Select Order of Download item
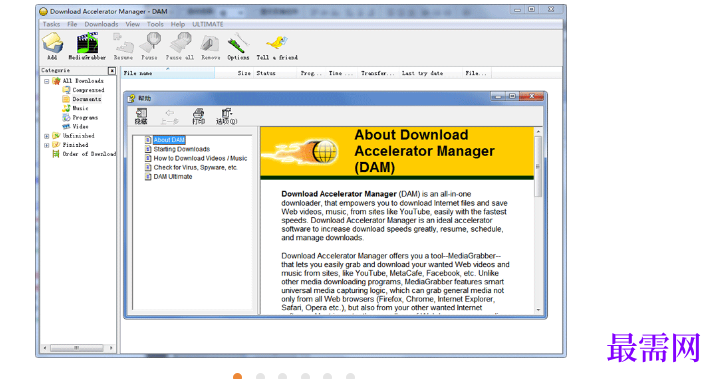Screen dimensions: 719x379 (x=84, y=154)
